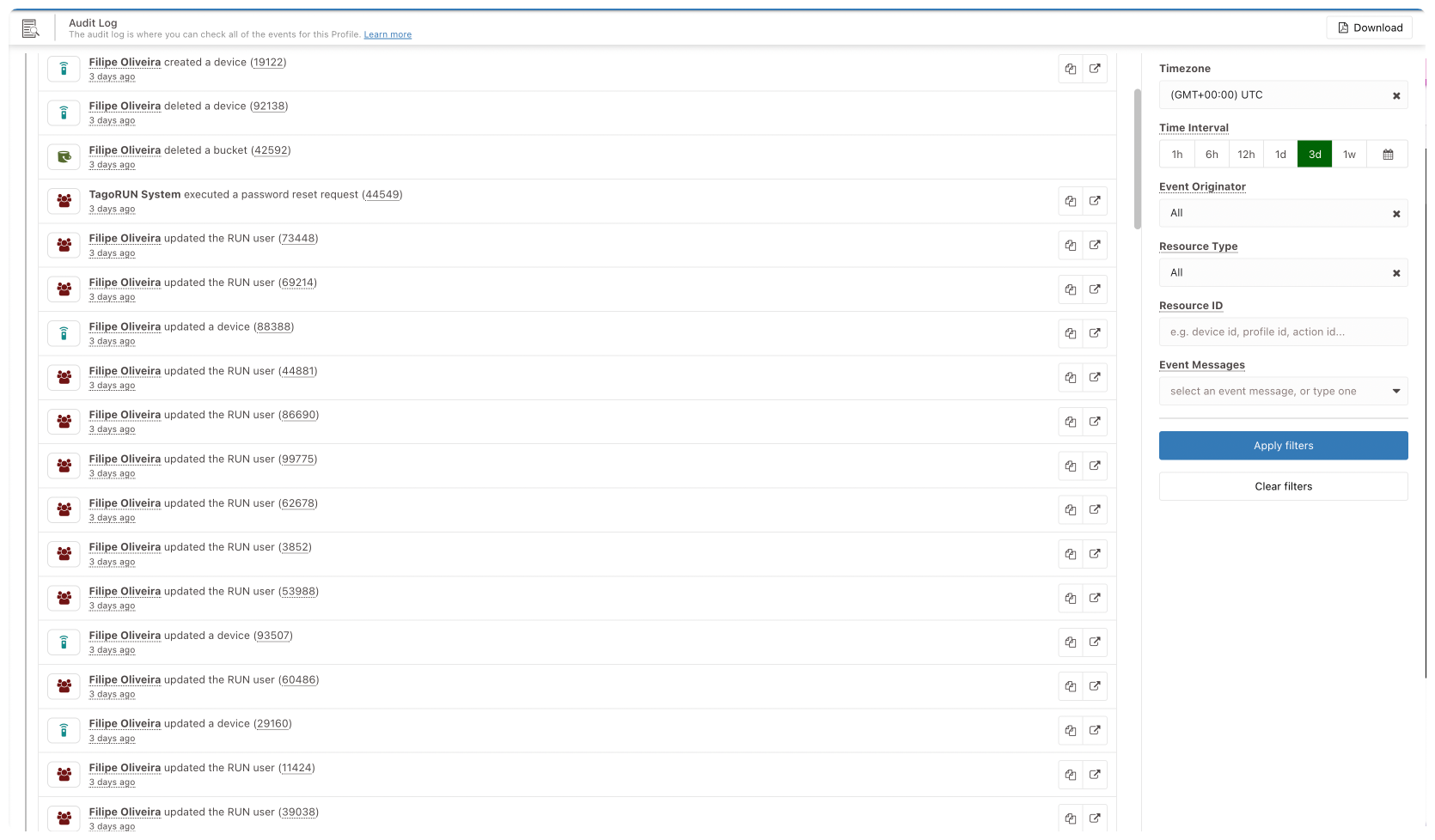Clear the Resource Type selection
This screenshot has width=1435, height=840.
tap(1396, 273)
